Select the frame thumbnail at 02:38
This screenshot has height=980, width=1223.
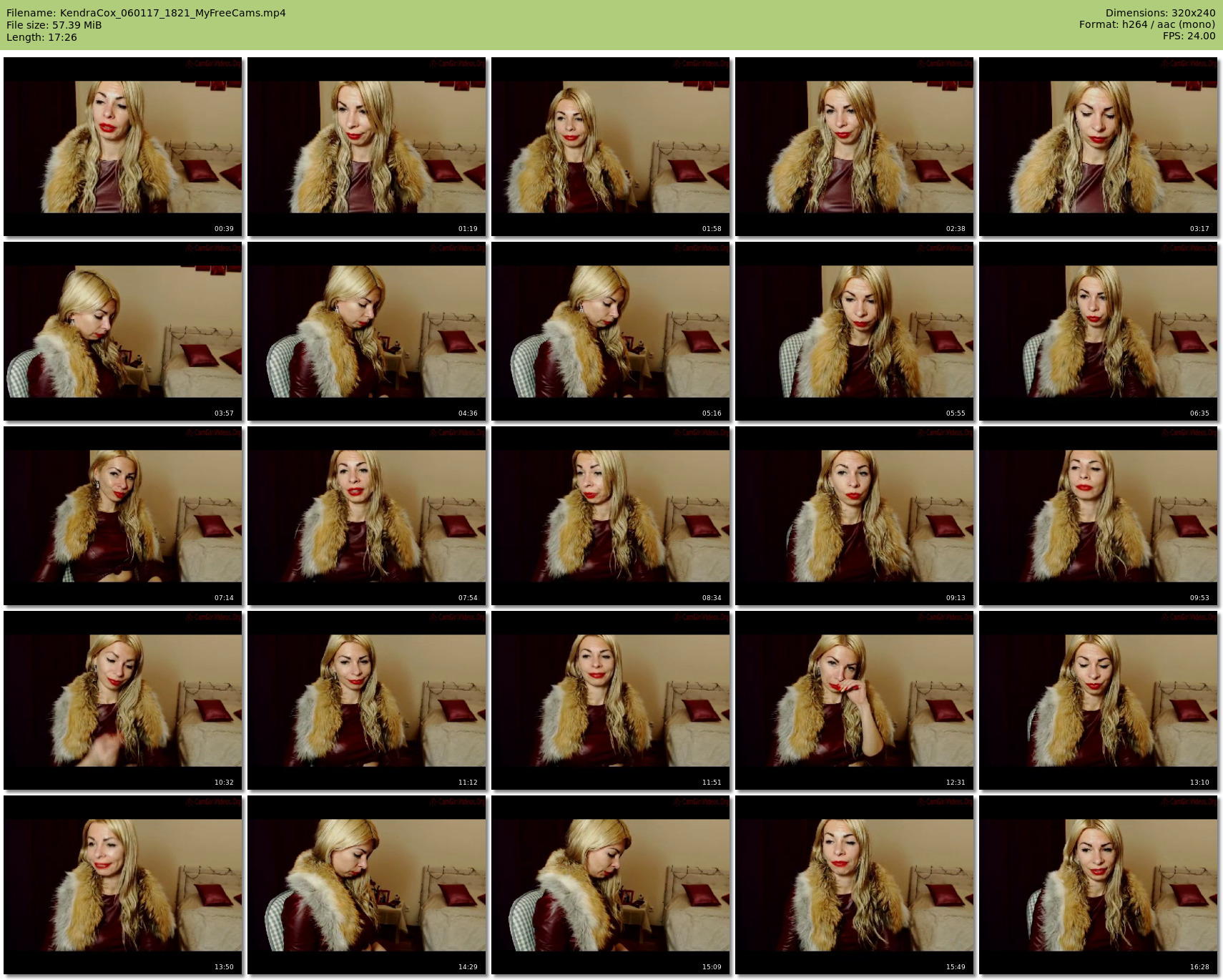point(855,147)
